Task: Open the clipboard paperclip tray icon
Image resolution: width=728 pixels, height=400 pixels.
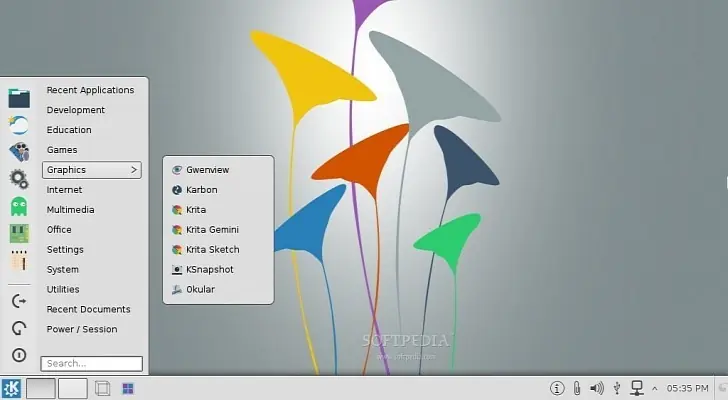Action: coord(577,388)
